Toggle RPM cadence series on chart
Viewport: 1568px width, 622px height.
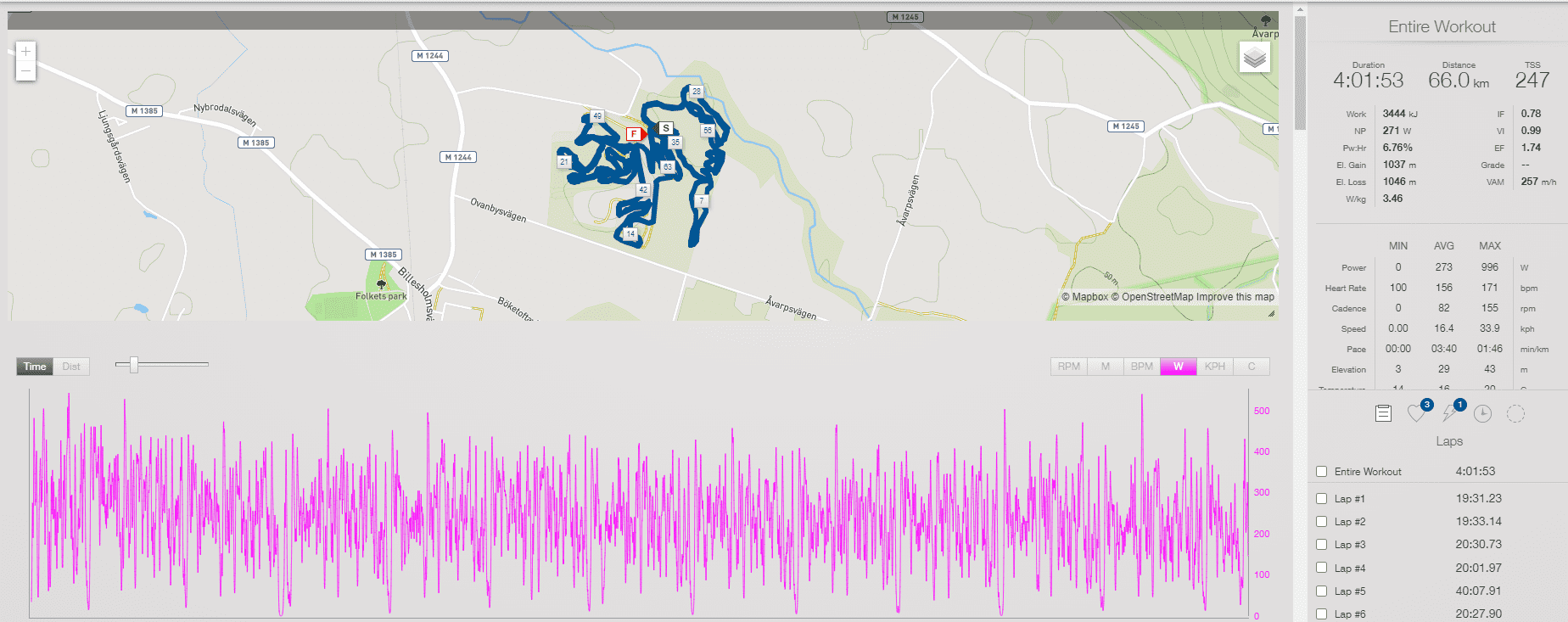1068,367
